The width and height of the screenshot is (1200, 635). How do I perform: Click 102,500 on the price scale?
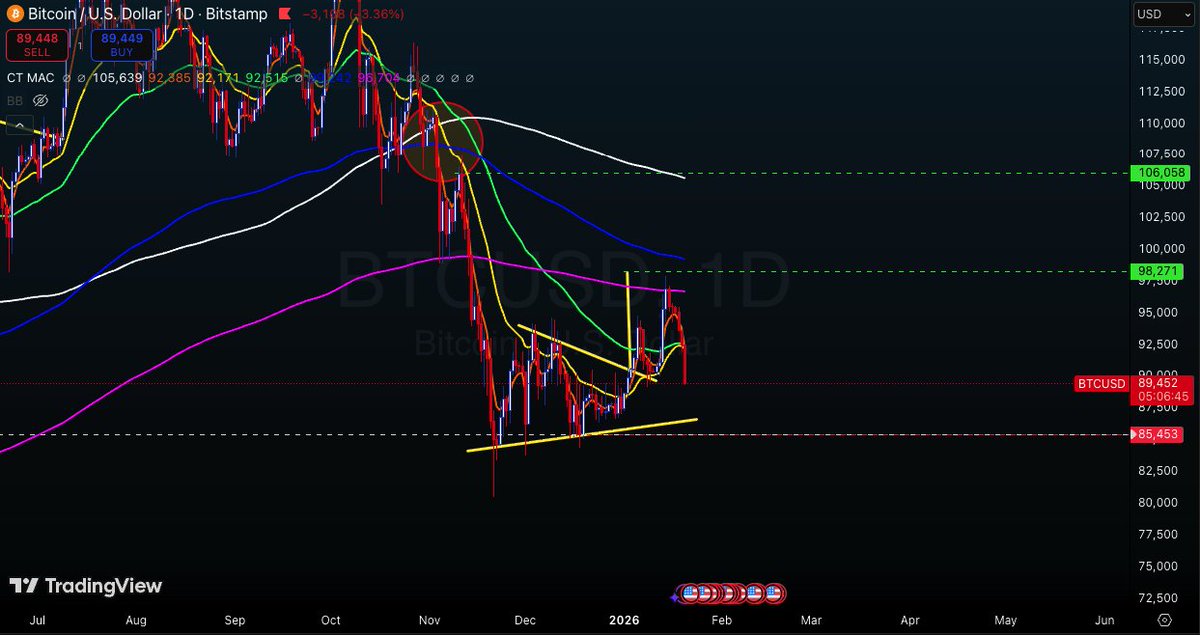pyautogui.click(x=1161, y=217)
